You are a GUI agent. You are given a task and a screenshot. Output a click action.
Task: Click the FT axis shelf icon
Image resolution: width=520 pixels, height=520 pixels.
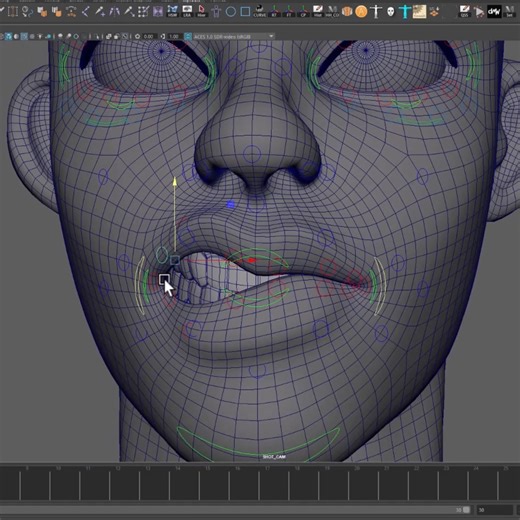coord(289,11)
